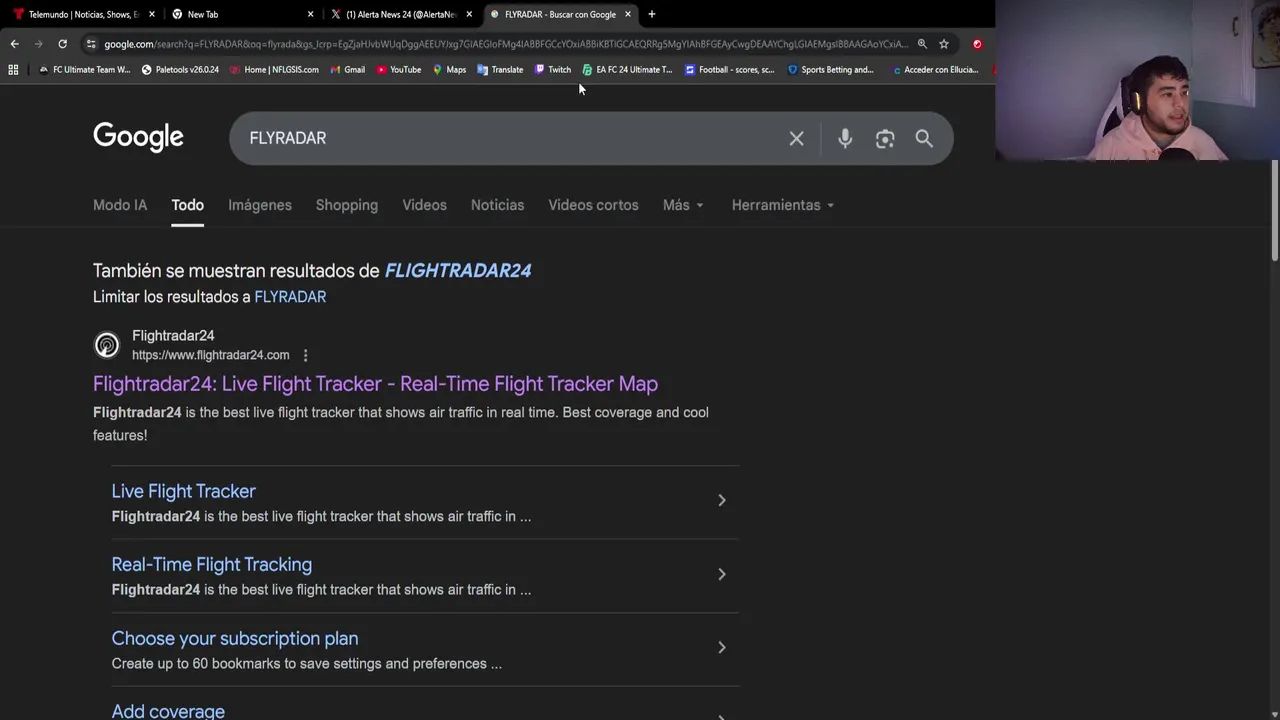The width and height of the screenshot is (1280, 720).
Task: Clear the search box with X
Action: (796, 139)
